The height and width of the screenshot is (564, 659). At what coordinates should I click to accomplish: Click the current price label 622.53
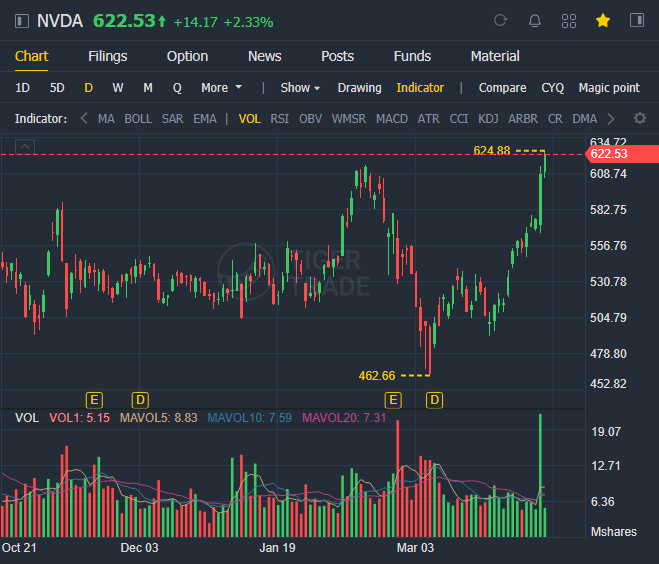pos(125,21)
